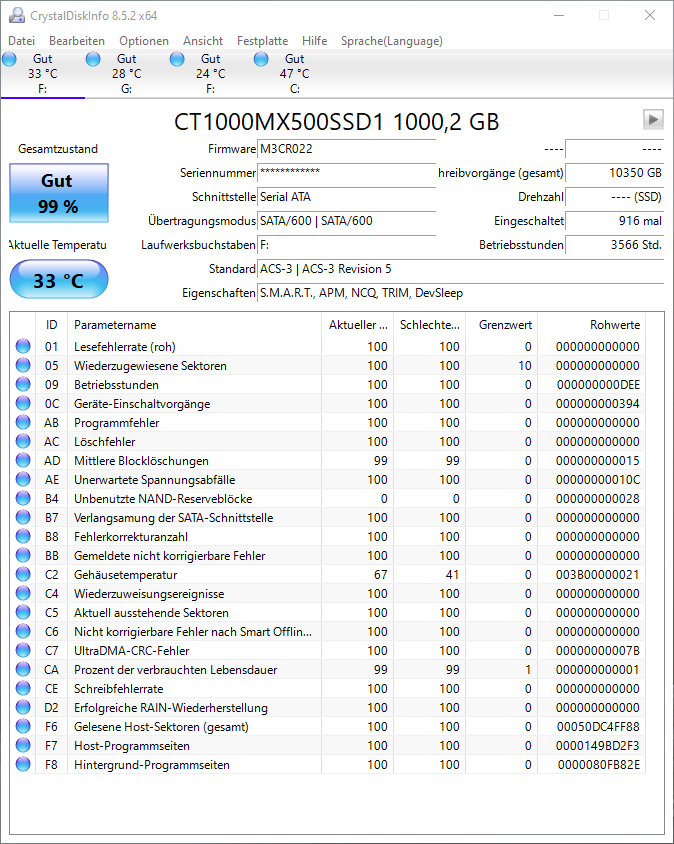
Task: Open the Optionen menu
Action: 144,41
